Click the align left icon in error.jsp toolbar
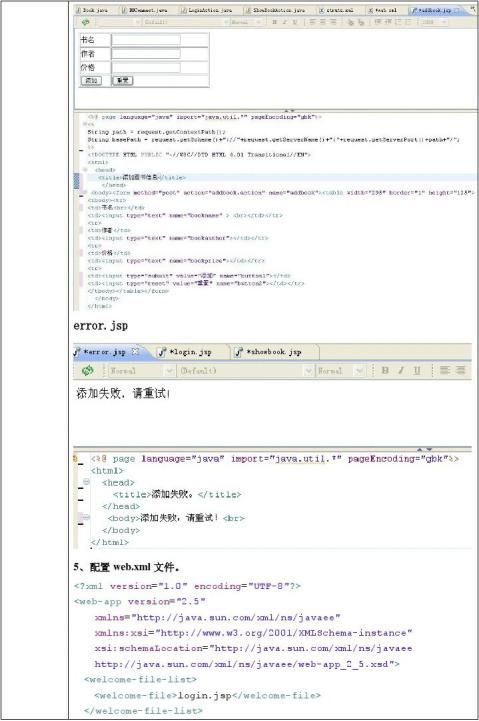Viewport: 479px width, 721px height. point(445,370)
